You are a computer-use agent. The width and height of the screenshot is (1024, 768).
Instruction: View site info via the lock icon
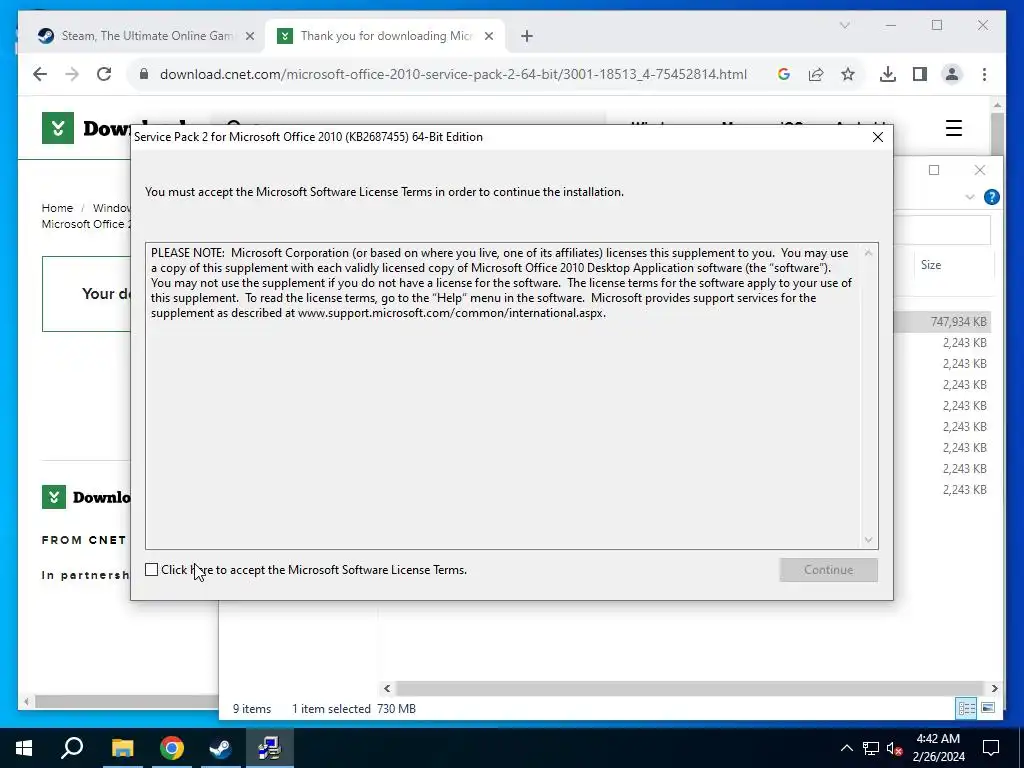(x=144, y=74)
